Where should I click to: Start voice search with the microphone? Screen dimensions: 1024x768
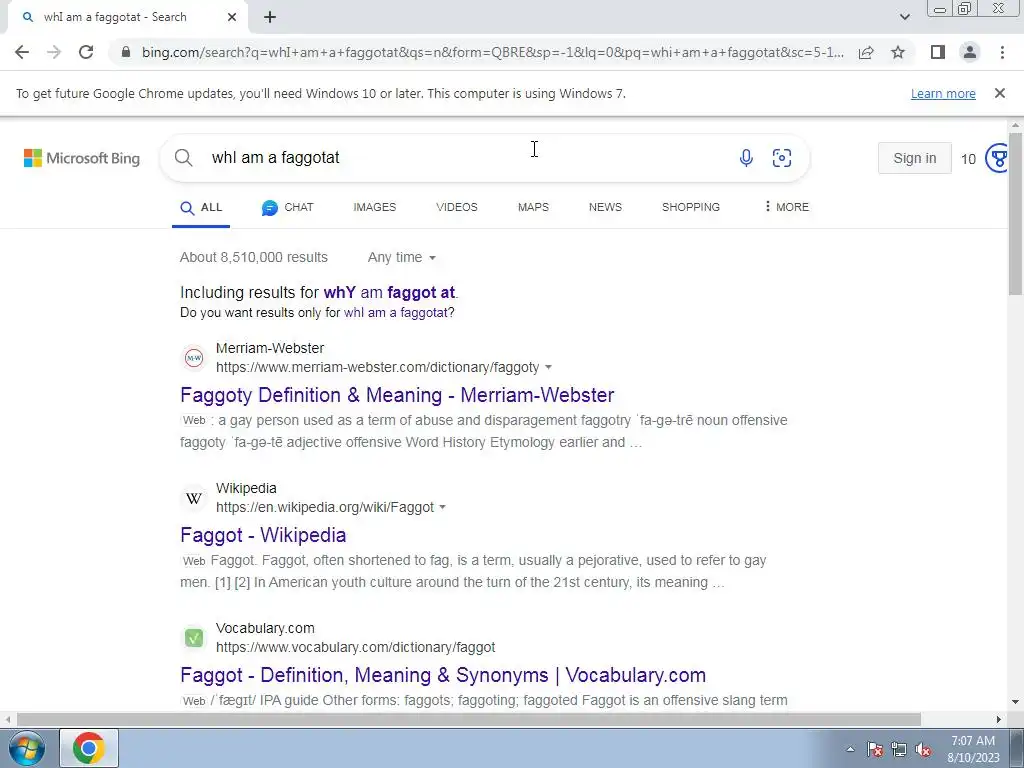point(746,158)
